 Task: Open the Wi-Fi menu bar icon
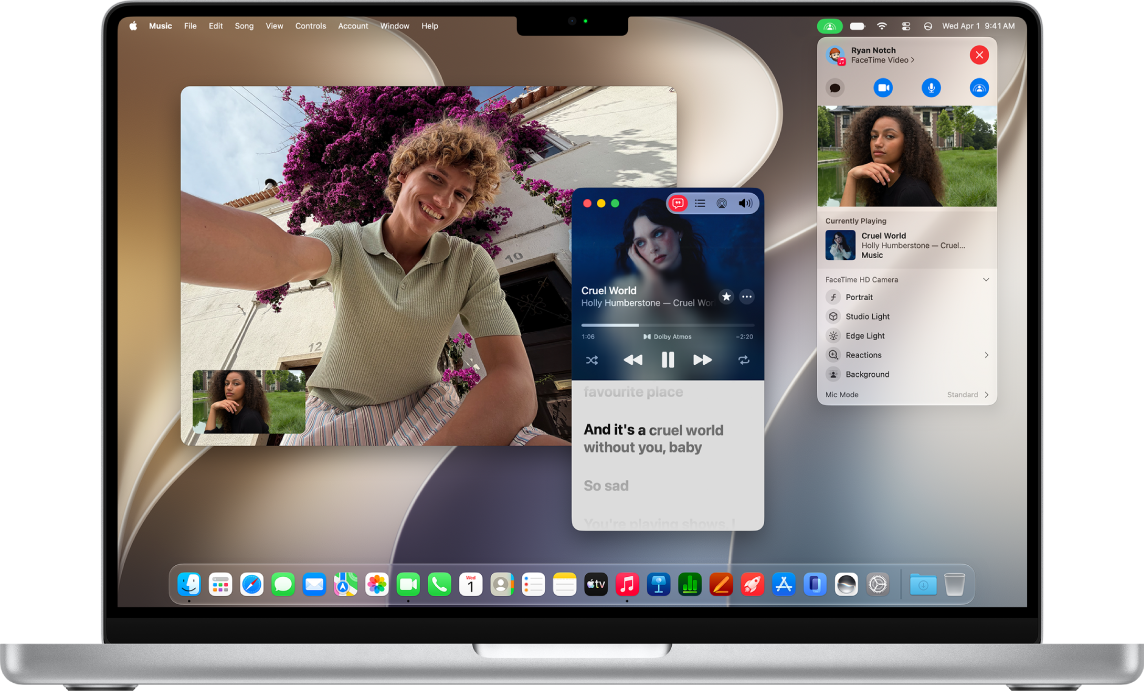(882, 26)
